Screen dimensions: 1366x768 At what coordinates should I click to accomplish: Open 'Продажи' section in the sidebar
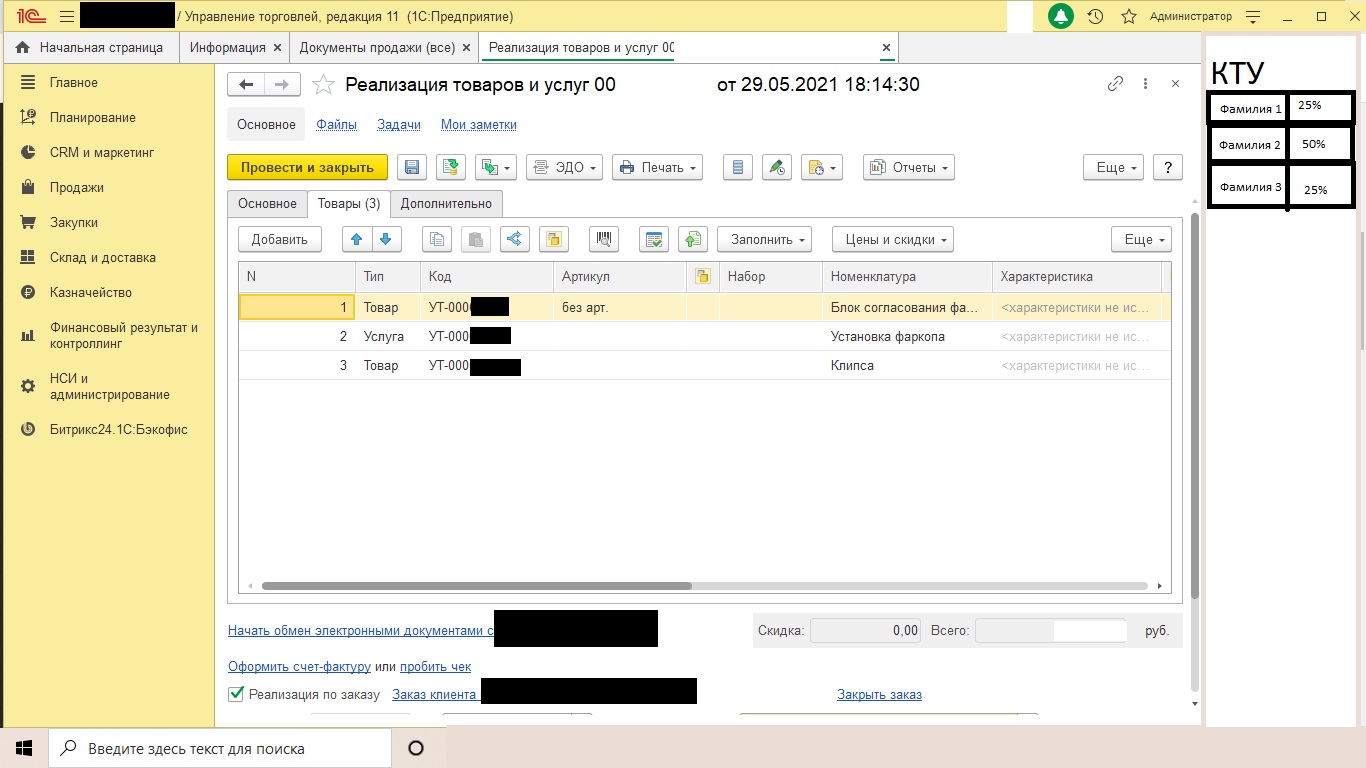[77, 188]
